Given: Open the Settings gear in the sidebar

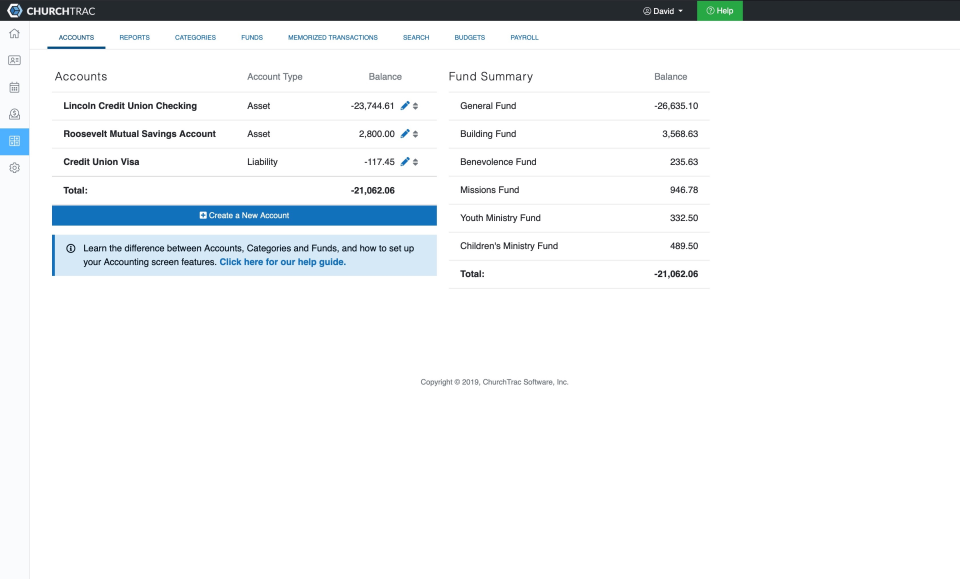Looking at the screenshot, I should [x=14, y=168].
